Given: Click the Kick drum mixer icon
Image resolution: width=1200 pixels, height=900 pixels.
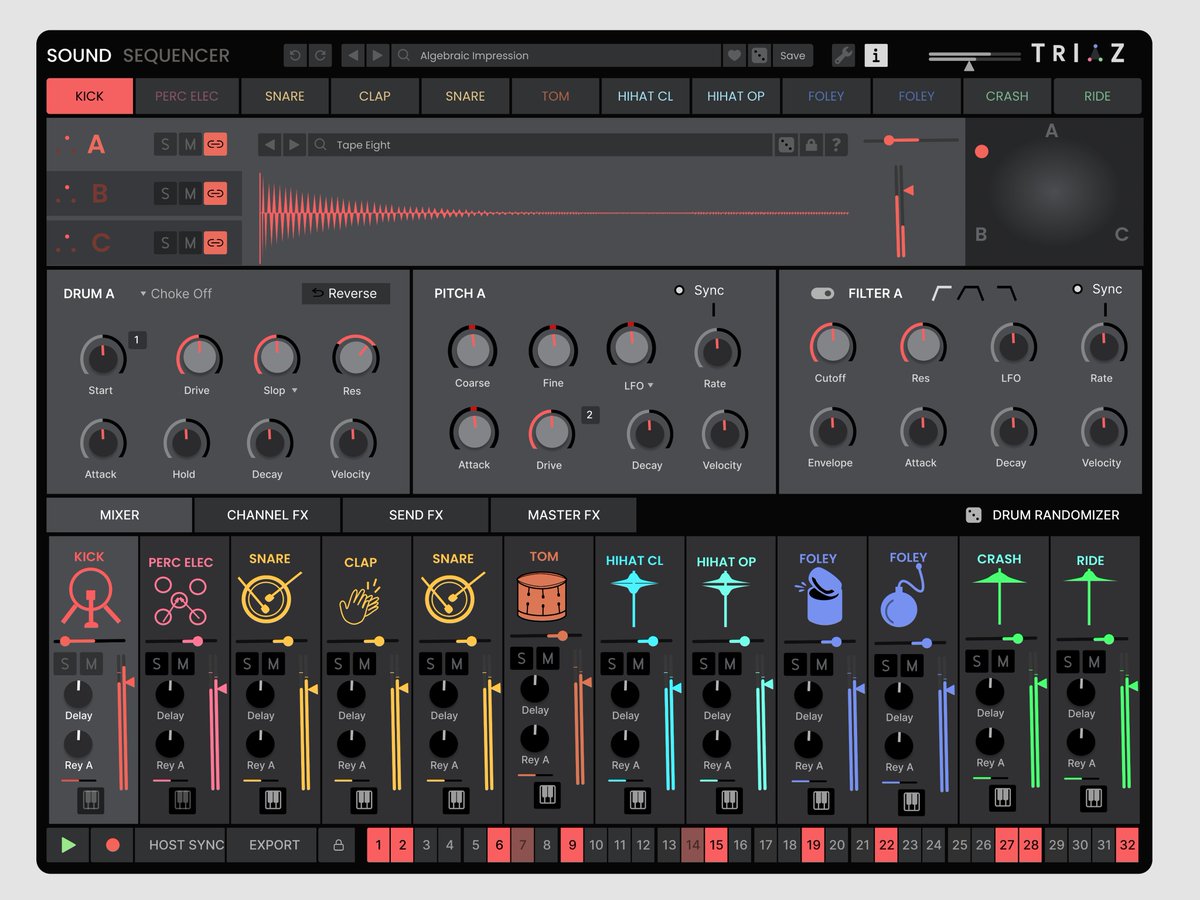Looking at the screenshot, I should tap(90, 598).
